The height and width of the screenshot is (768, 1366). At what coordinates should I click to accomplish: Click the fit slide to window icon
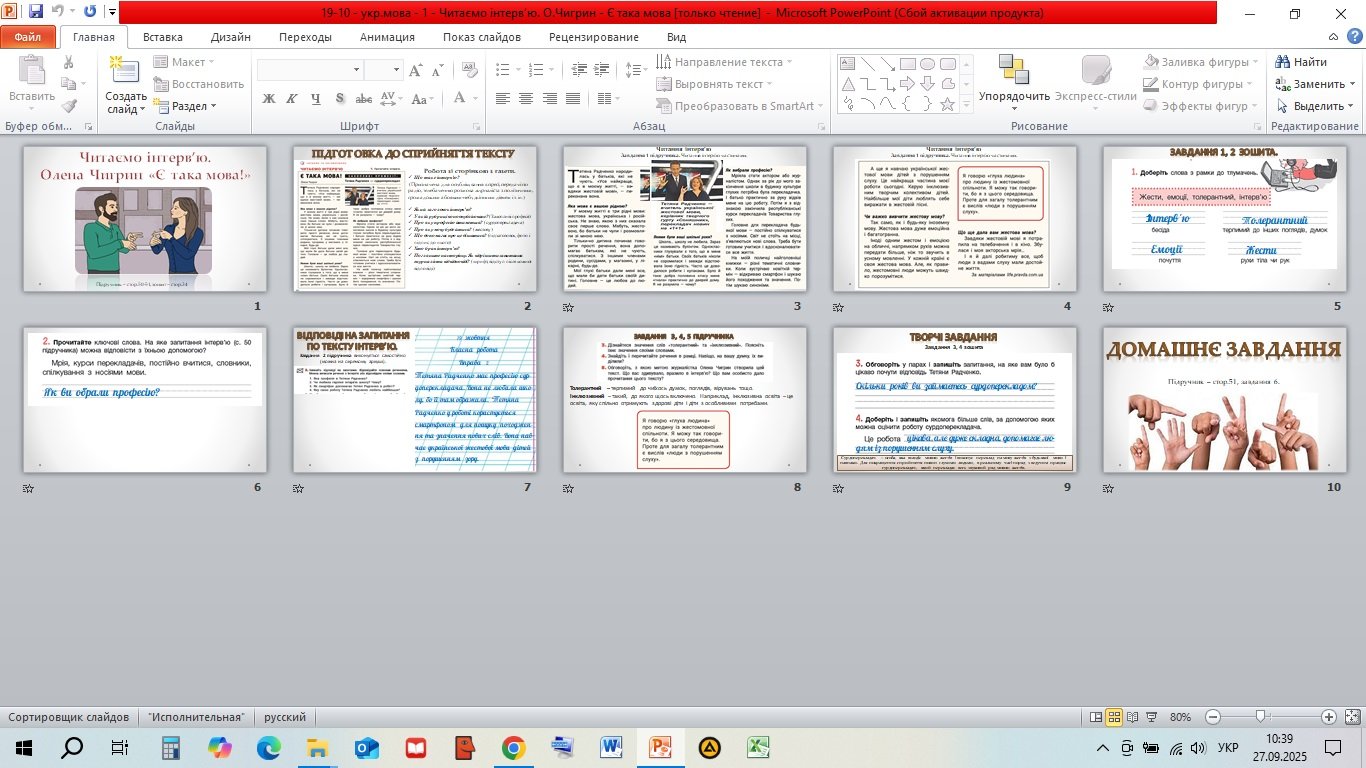pyautogui.click(x=1352, y=717)
